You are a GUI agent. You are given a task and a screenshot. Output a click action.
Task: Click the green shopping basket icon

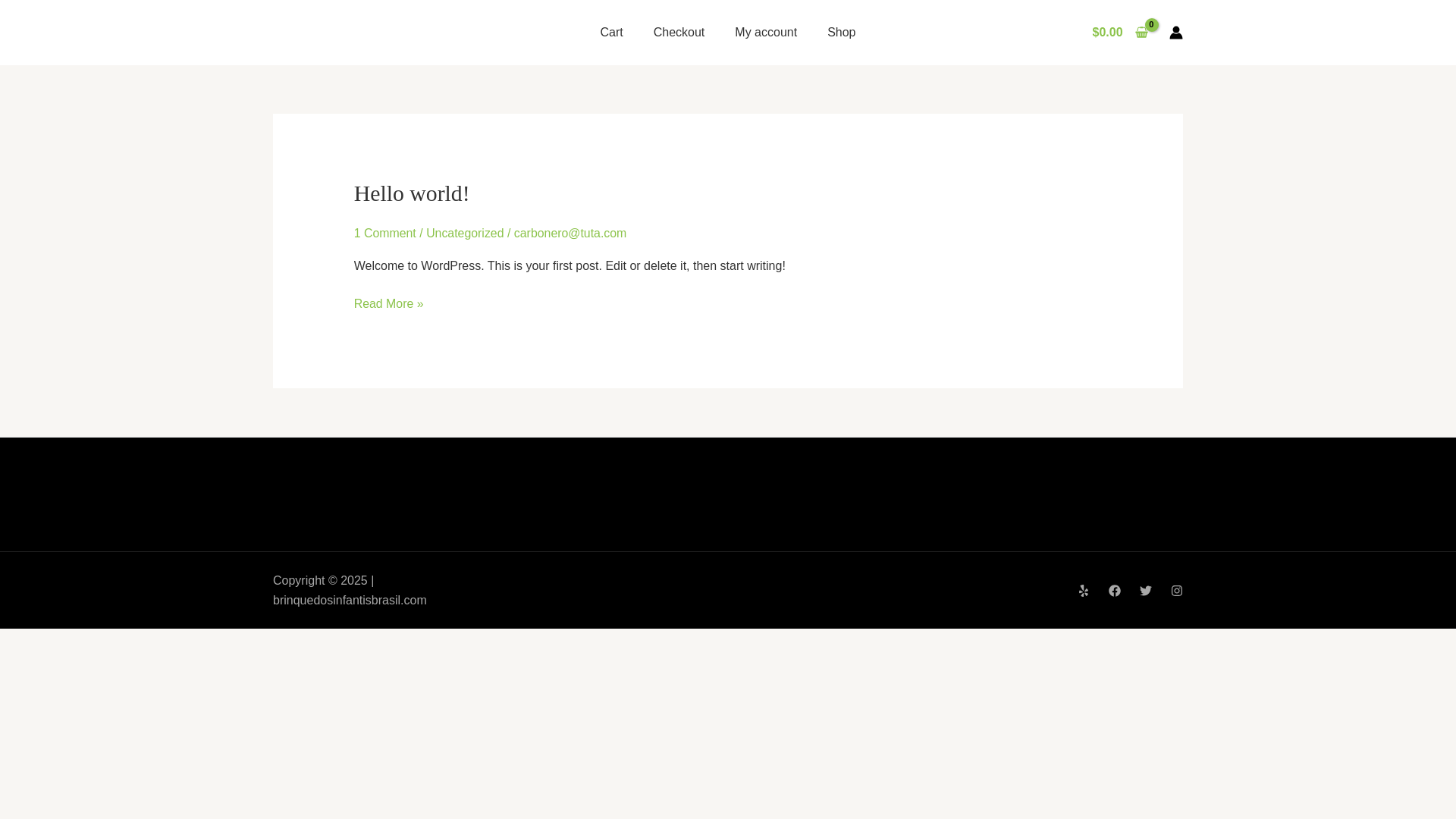point(1141,33)
